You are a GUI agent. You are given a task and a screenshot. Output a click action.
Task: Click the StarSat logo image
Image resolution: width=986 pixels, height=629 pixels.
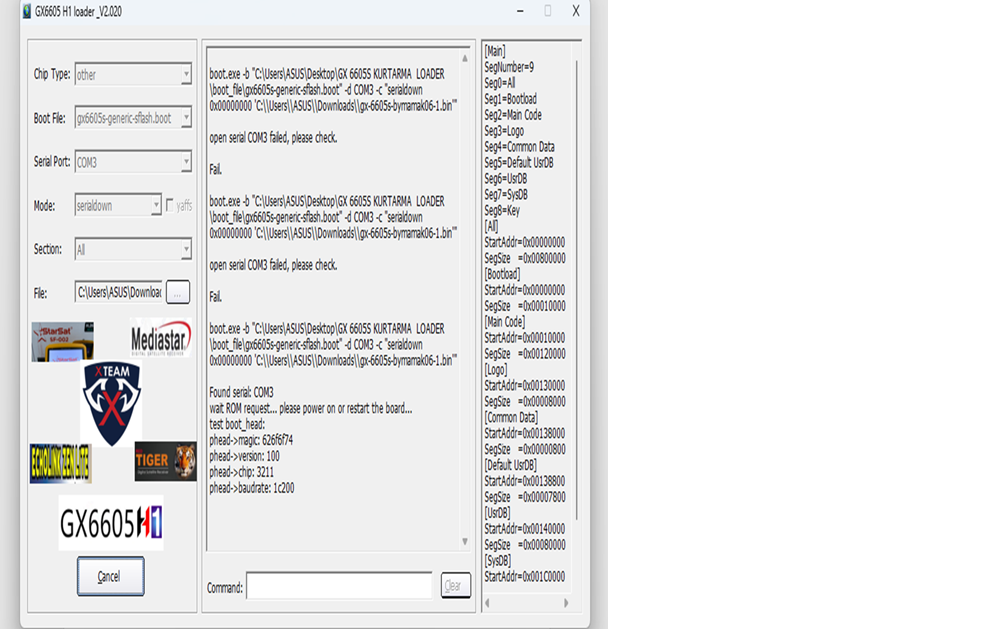tap(62, 341)
